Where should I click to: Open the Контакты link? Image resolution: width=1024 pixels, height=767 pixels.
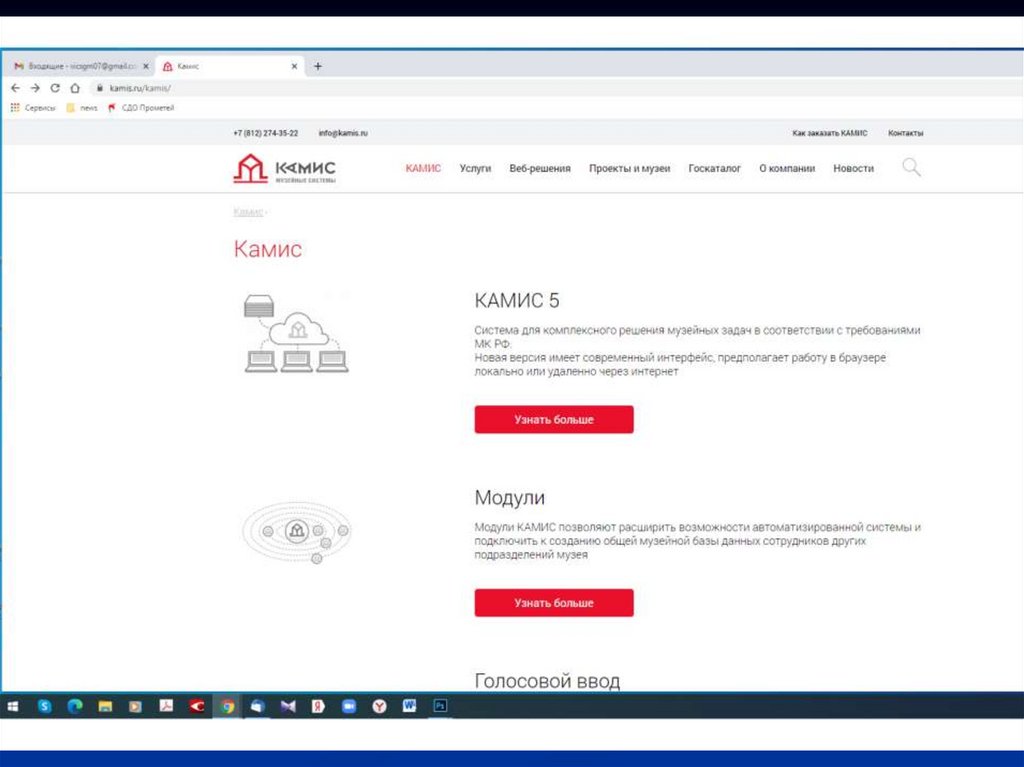[905, 133]
